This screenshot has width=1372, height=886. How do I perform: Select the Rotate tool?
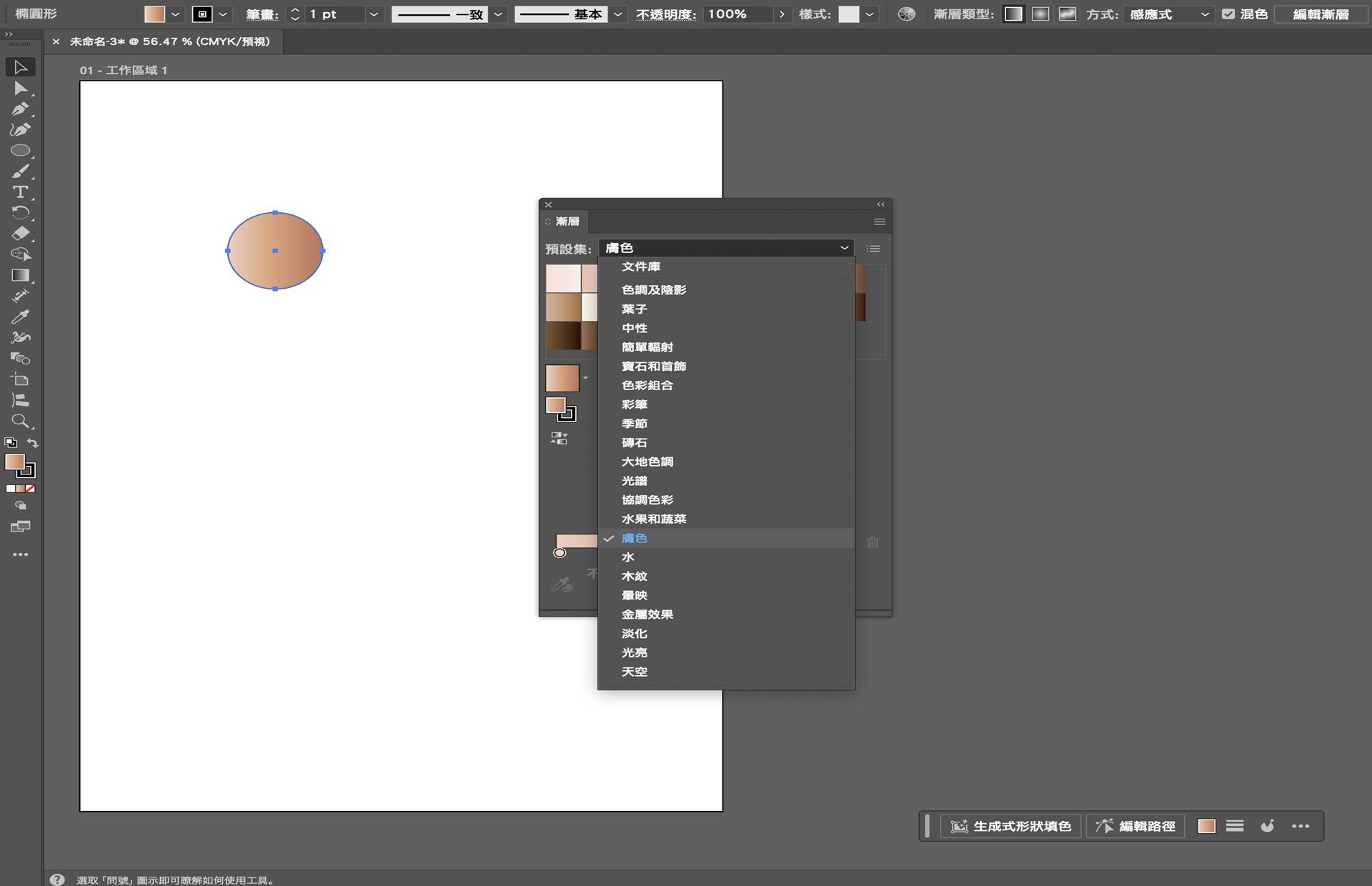point(21,212)
